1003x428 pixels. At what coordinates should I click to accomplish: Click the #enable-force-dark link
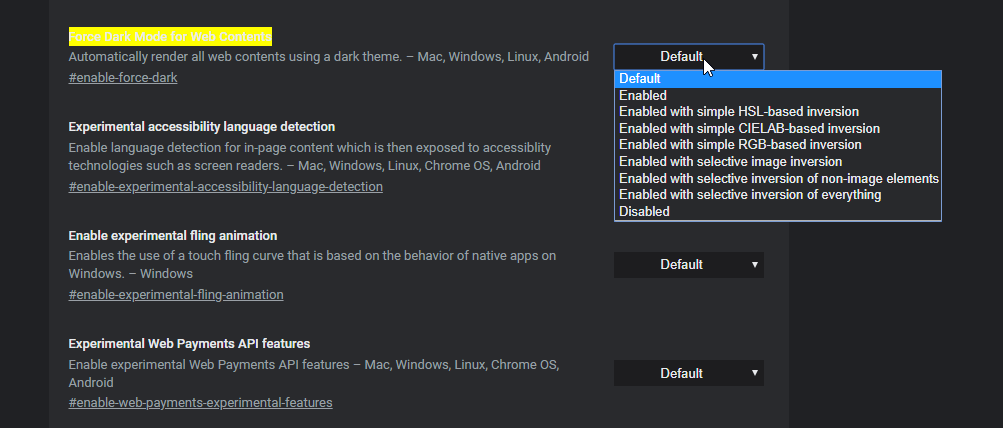(x=123, y=77)
